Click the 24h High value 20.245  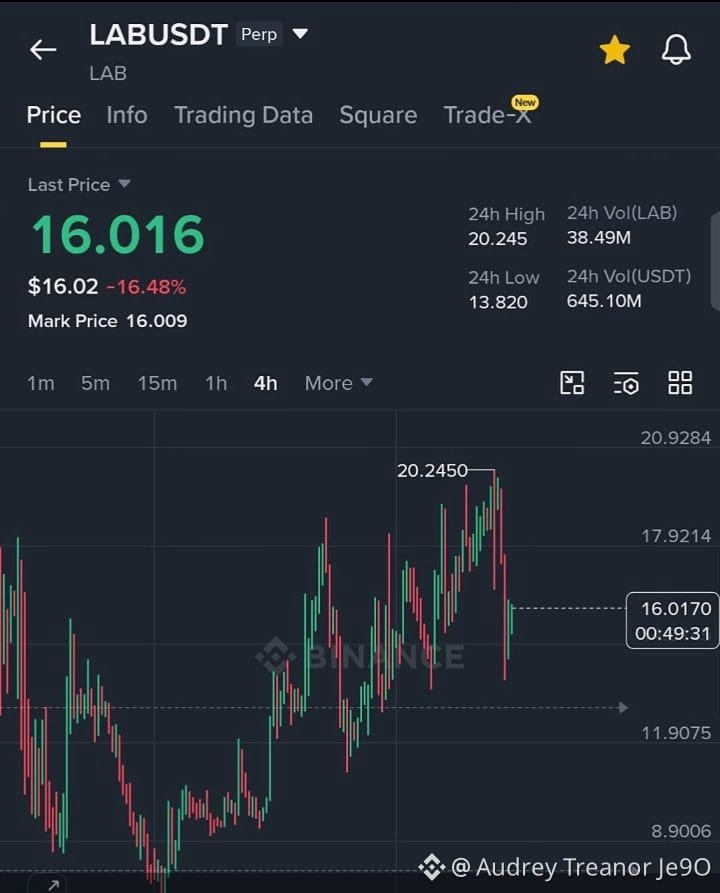[498, 239]
